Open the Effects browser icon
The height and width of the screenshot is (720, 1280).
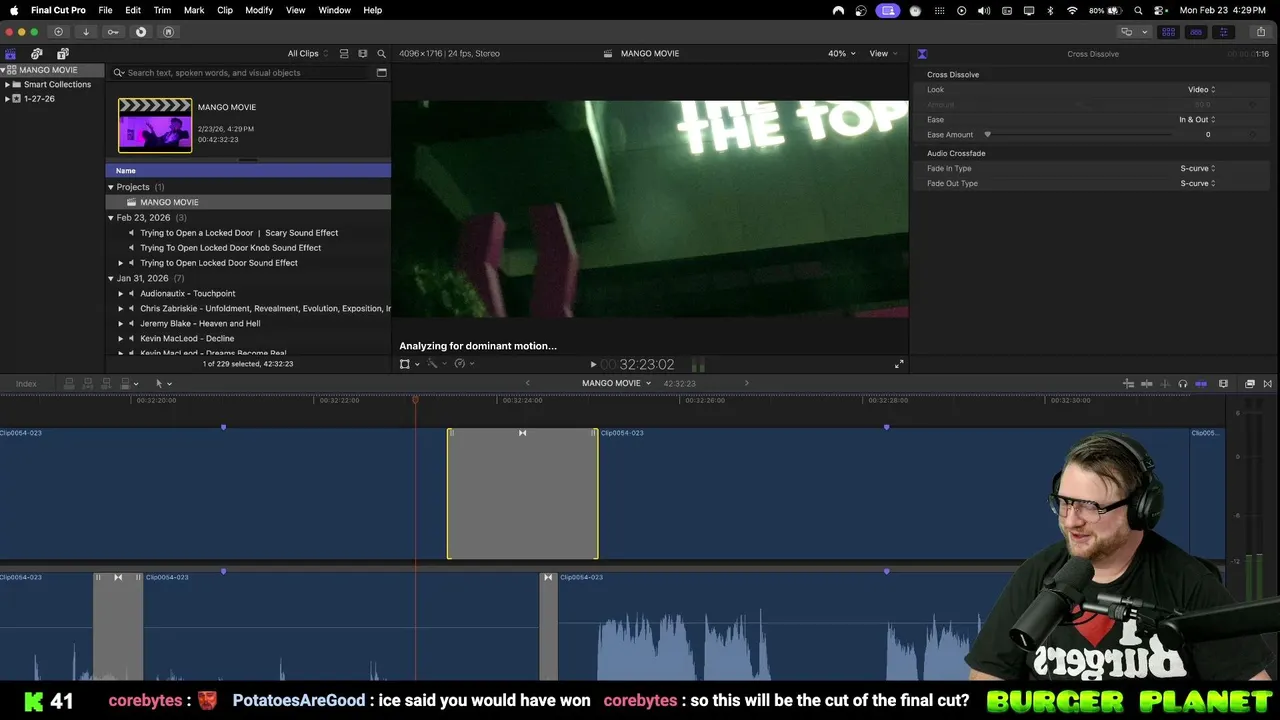1250,384
